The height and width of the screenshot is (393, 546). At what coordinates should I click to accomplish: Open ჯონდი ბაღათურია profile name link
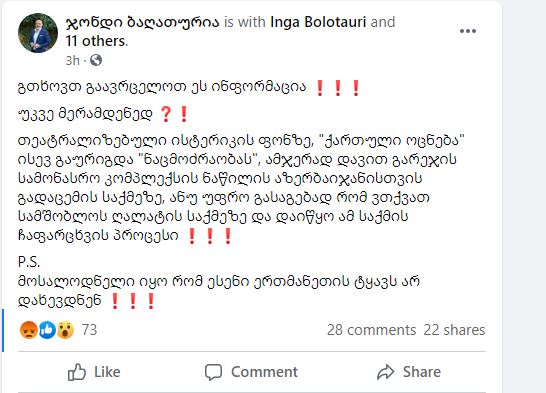142,22
